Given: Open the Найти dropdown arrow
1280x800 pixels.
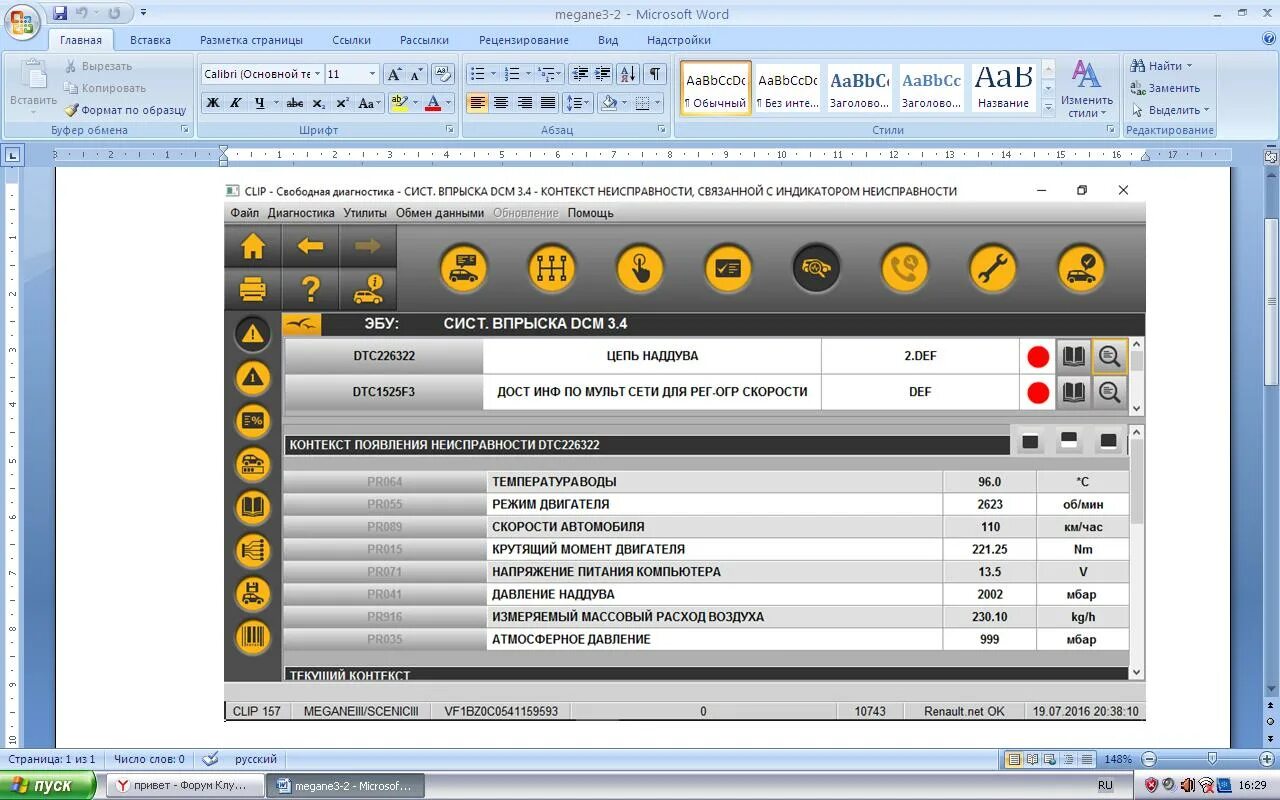Looking at the screenshot, I should coord(1189,66).
